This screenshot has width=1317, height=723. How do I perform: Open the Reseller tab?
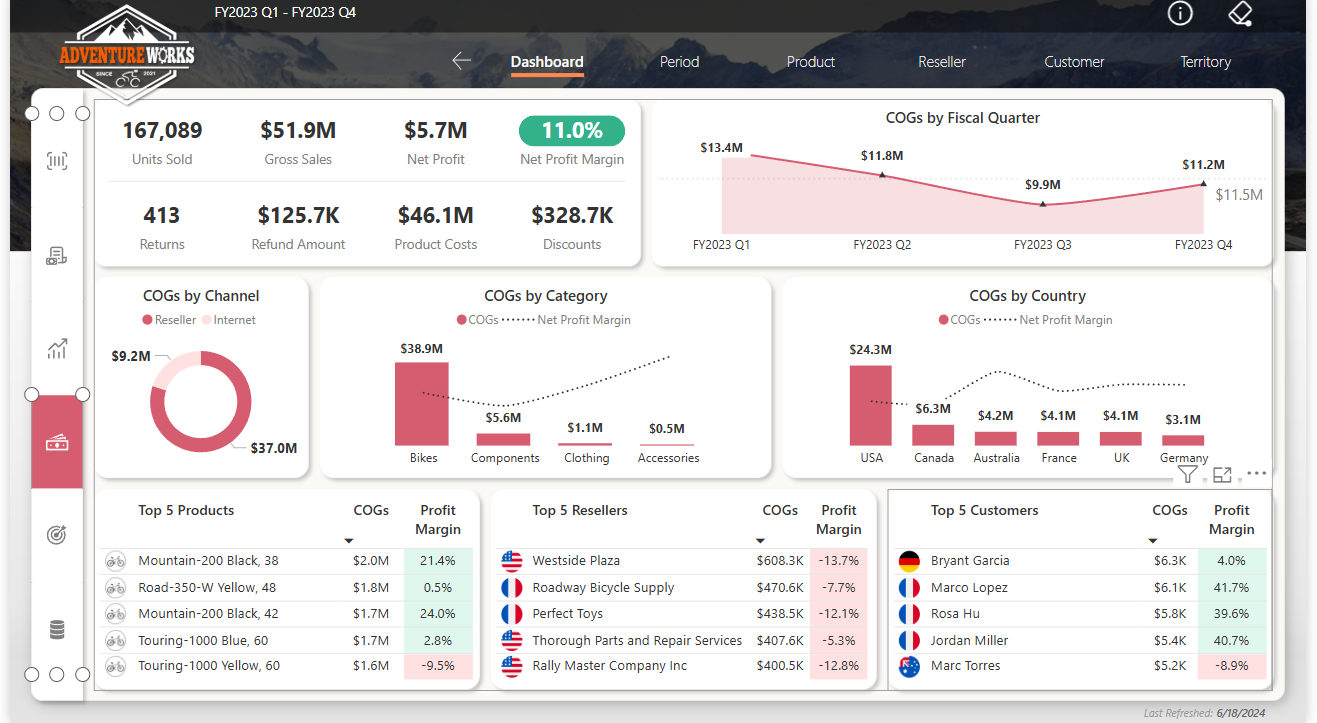coord(942,62)
